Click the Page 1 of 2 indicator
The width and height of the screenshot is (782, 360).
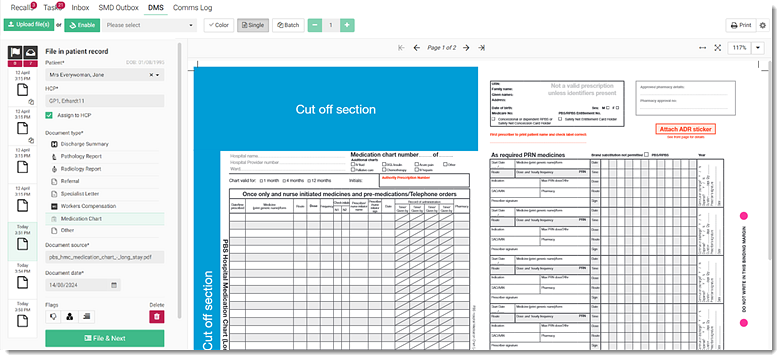pos(441,48)
